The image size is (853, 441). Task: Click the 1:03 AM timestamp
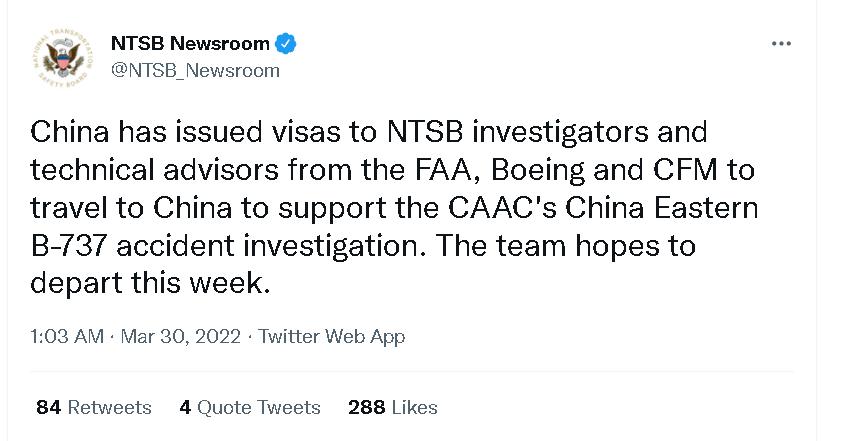click(67, 337)
